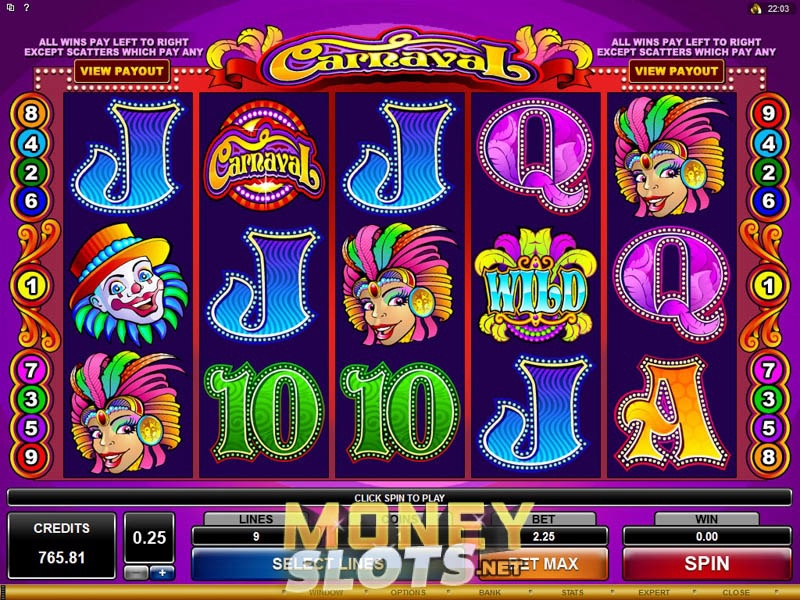This screenshot has height=600, width=800.
Task: Open the OPTIONS menu
Action: (x=408, y=592)
